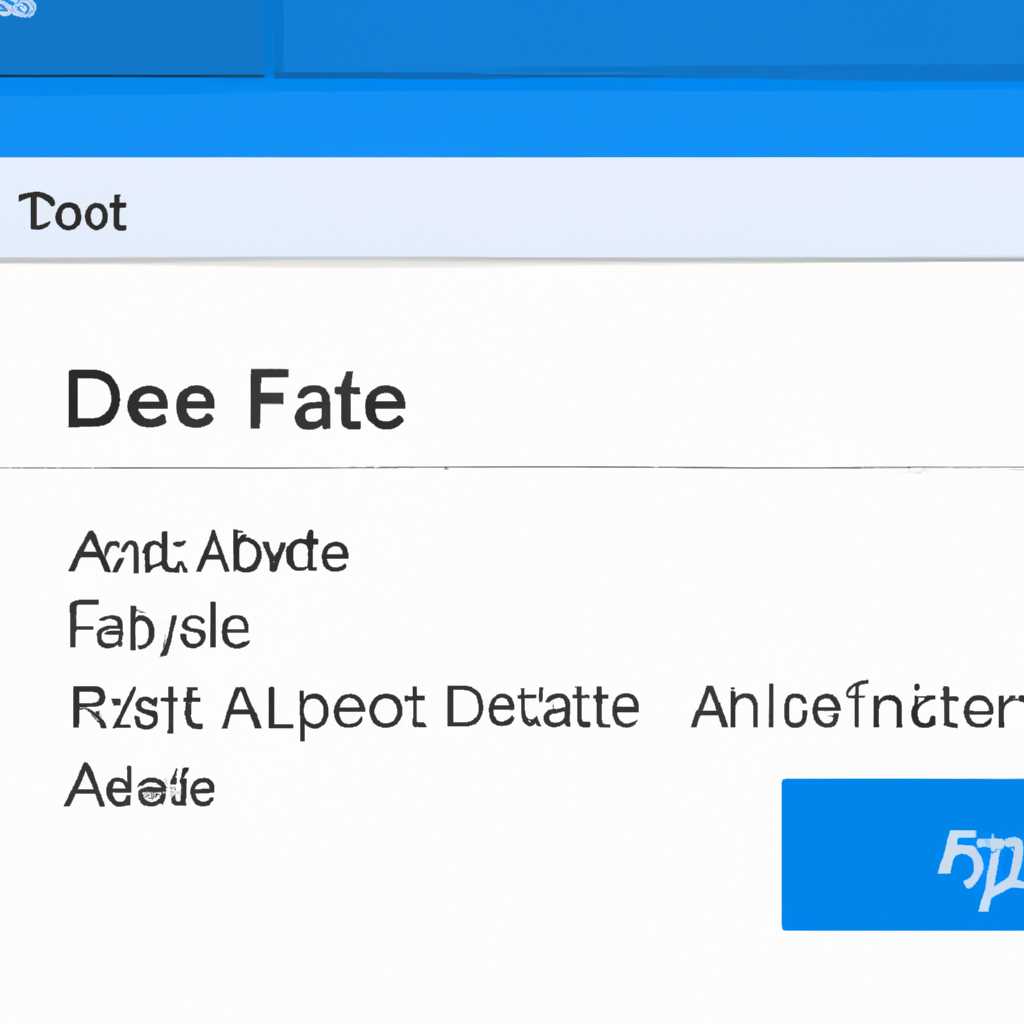1024x1024 pixels.
Task: Select the And: label
Action: [x=128, y=552]
